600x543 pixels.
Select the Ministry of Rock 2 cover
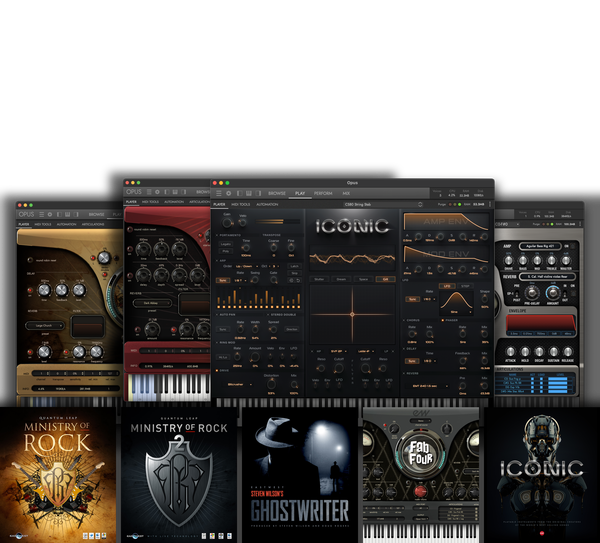click(x=179, y=475)
